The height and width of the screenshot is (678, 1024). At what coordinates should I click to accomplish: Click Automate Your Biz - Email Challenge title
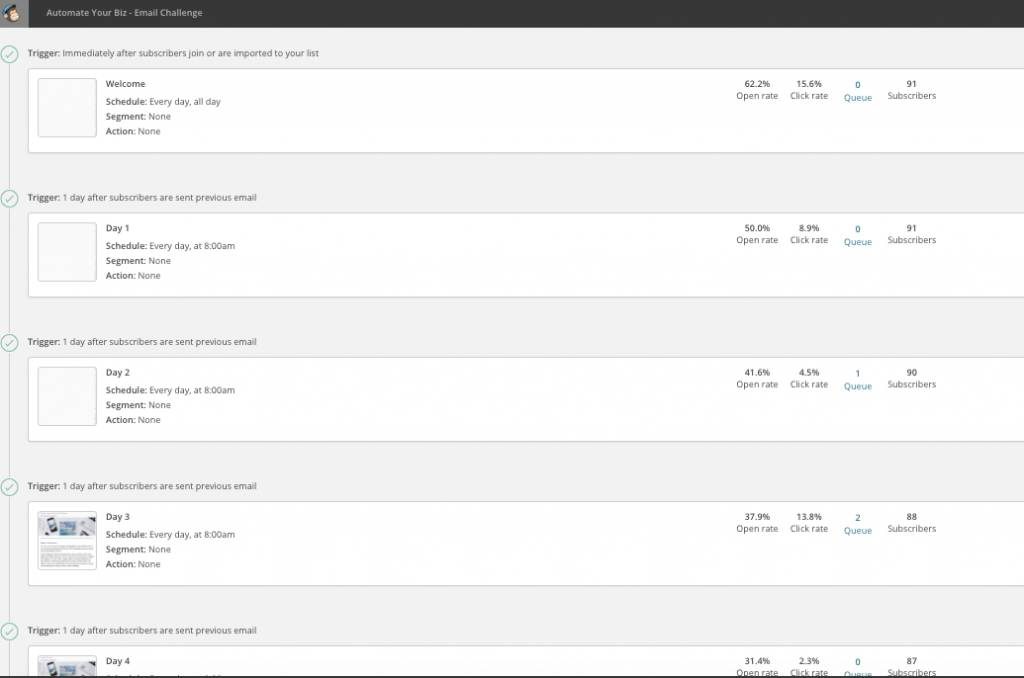point(124,12)
